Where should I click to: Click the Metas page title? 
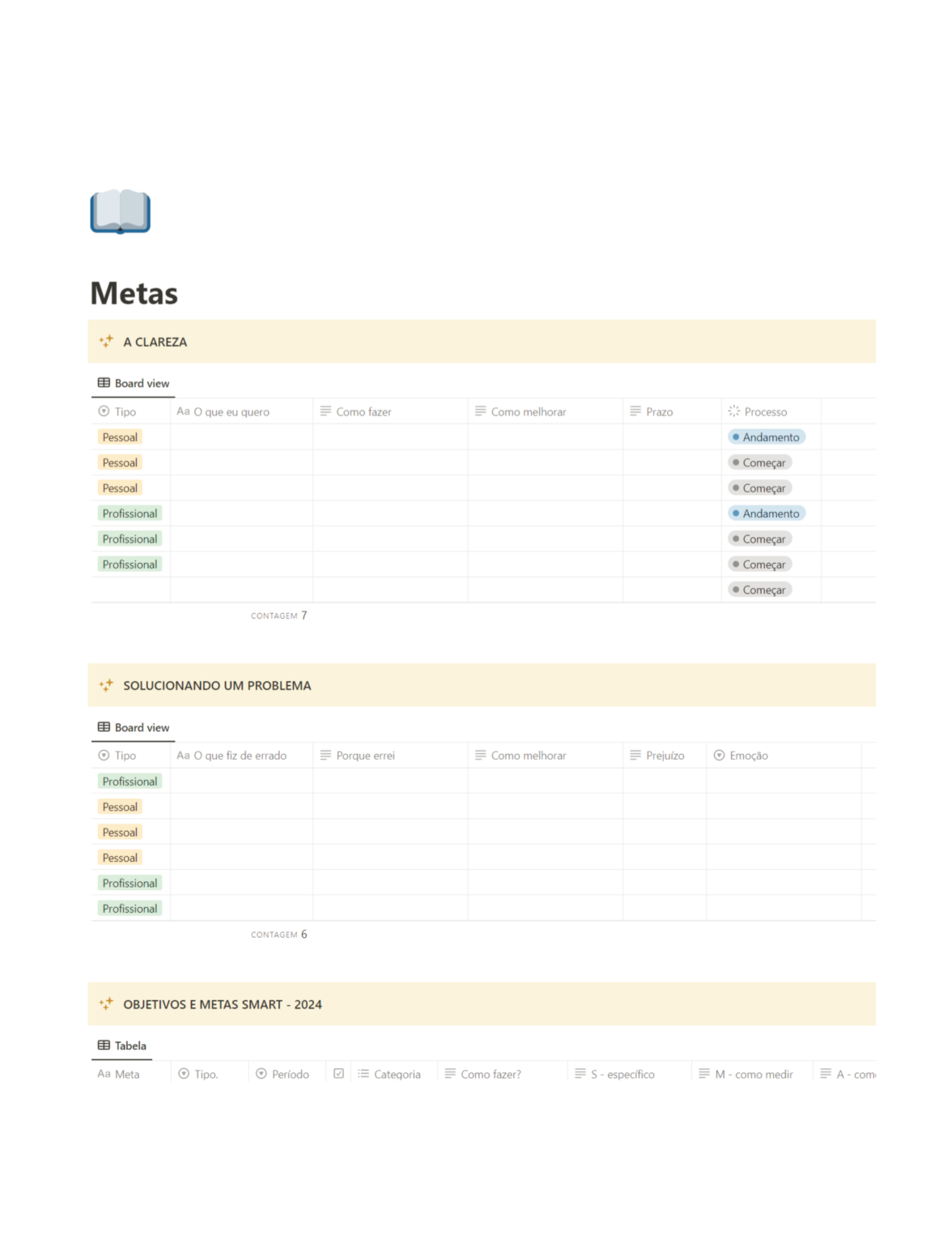[x=134, y=293]
